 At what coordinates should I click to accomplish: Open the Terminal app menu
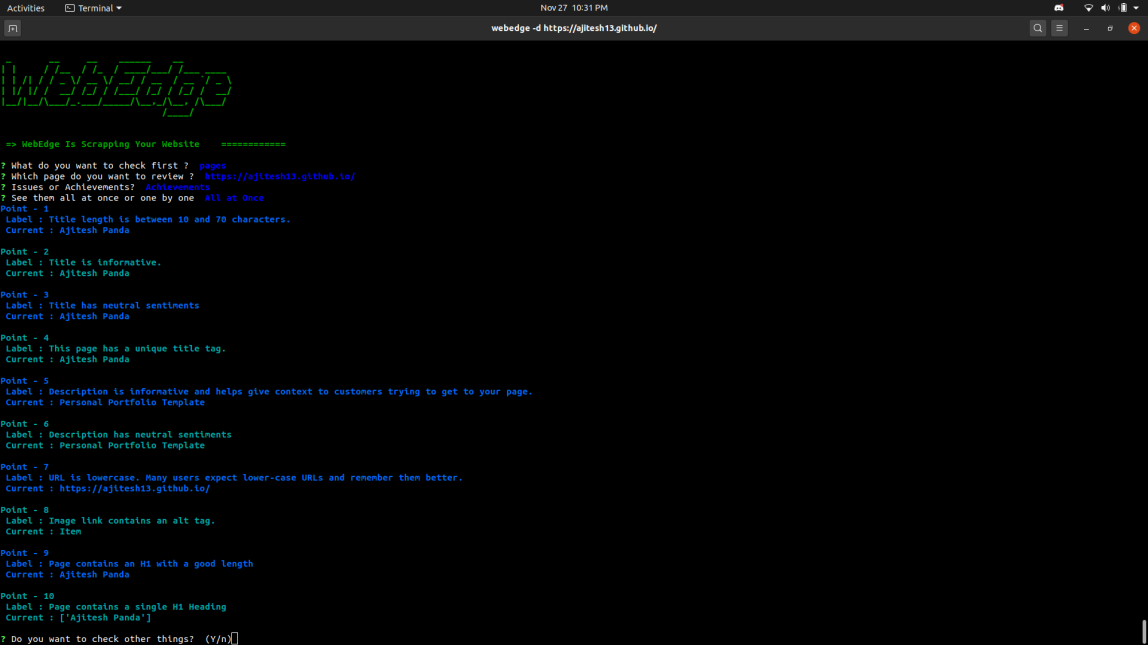[94, 8]
